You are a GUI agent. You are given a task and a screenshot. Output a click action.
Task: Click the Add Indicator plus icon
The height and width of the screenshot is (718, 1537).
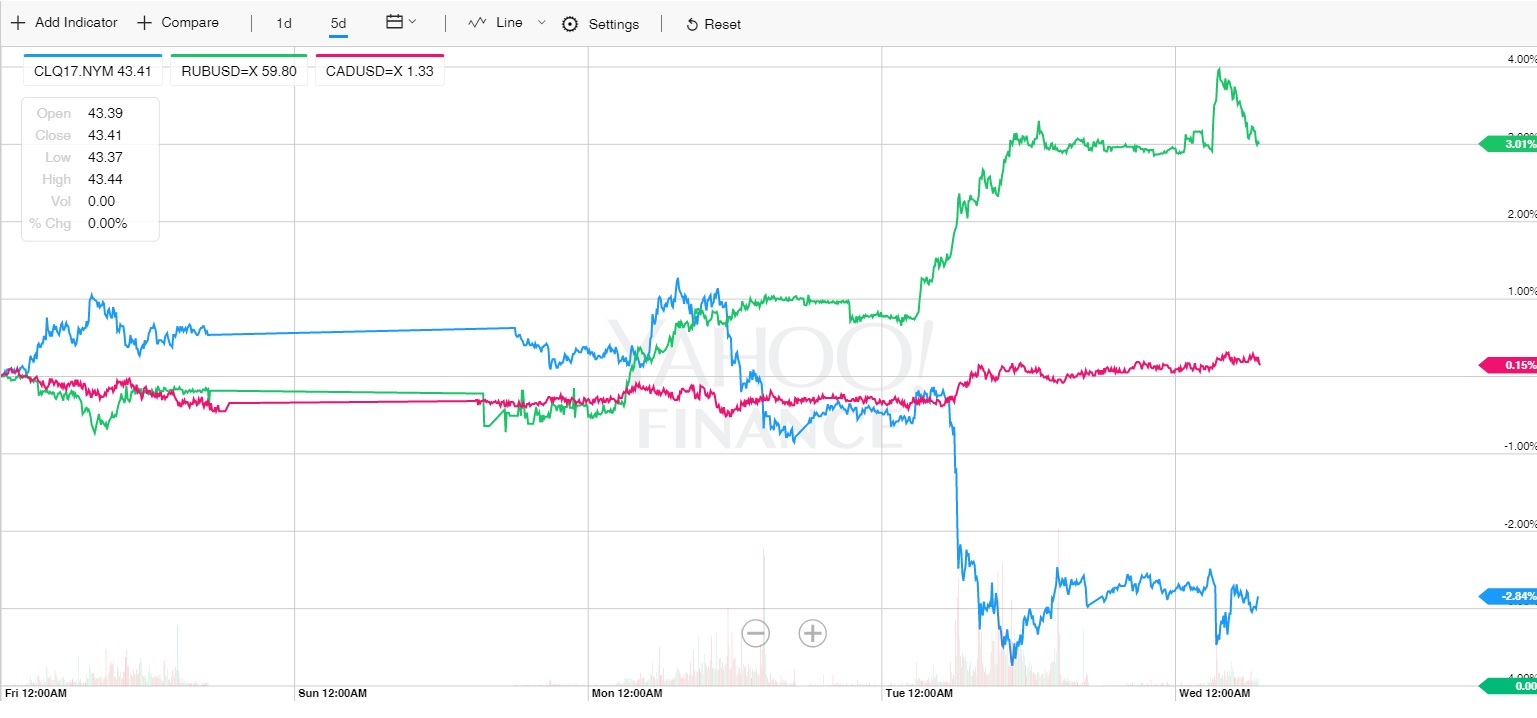[17, 23]
